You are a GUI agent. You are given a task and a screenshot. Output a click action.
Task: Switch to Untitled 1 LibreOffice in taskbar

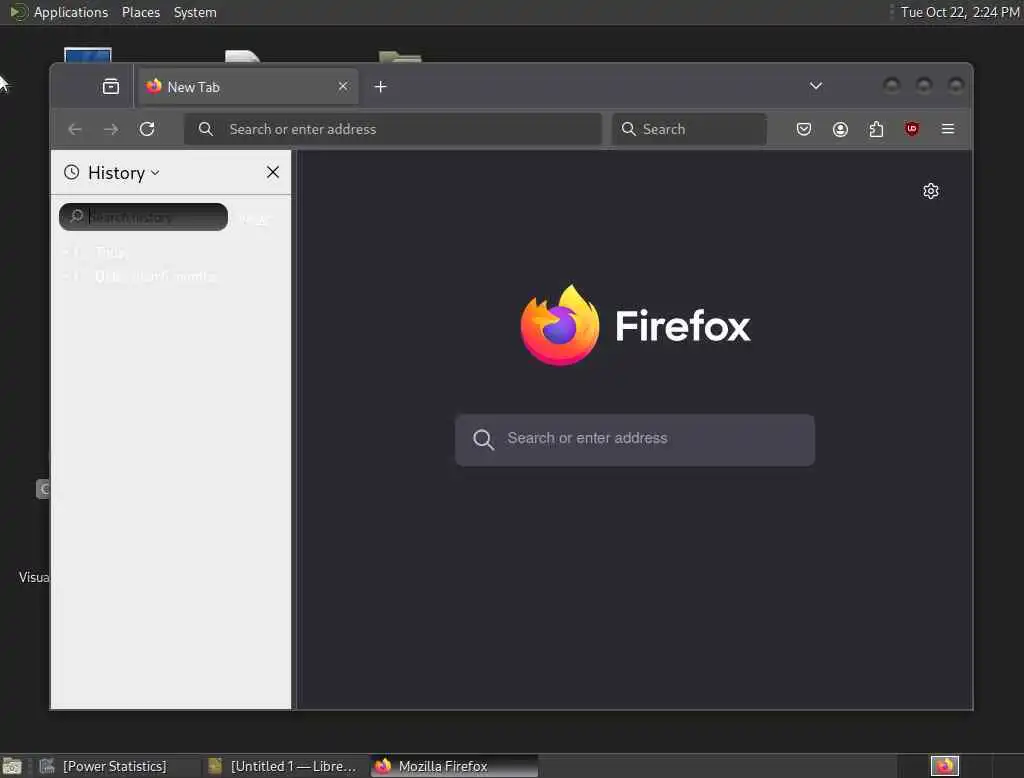[x=284, y=766]
